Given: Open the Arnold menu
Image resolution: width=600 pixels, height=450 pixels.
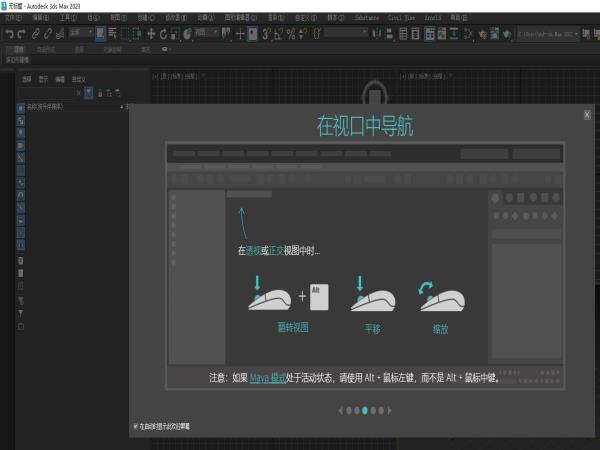Looking at the screenshot, I should click(x=432, y=18).
